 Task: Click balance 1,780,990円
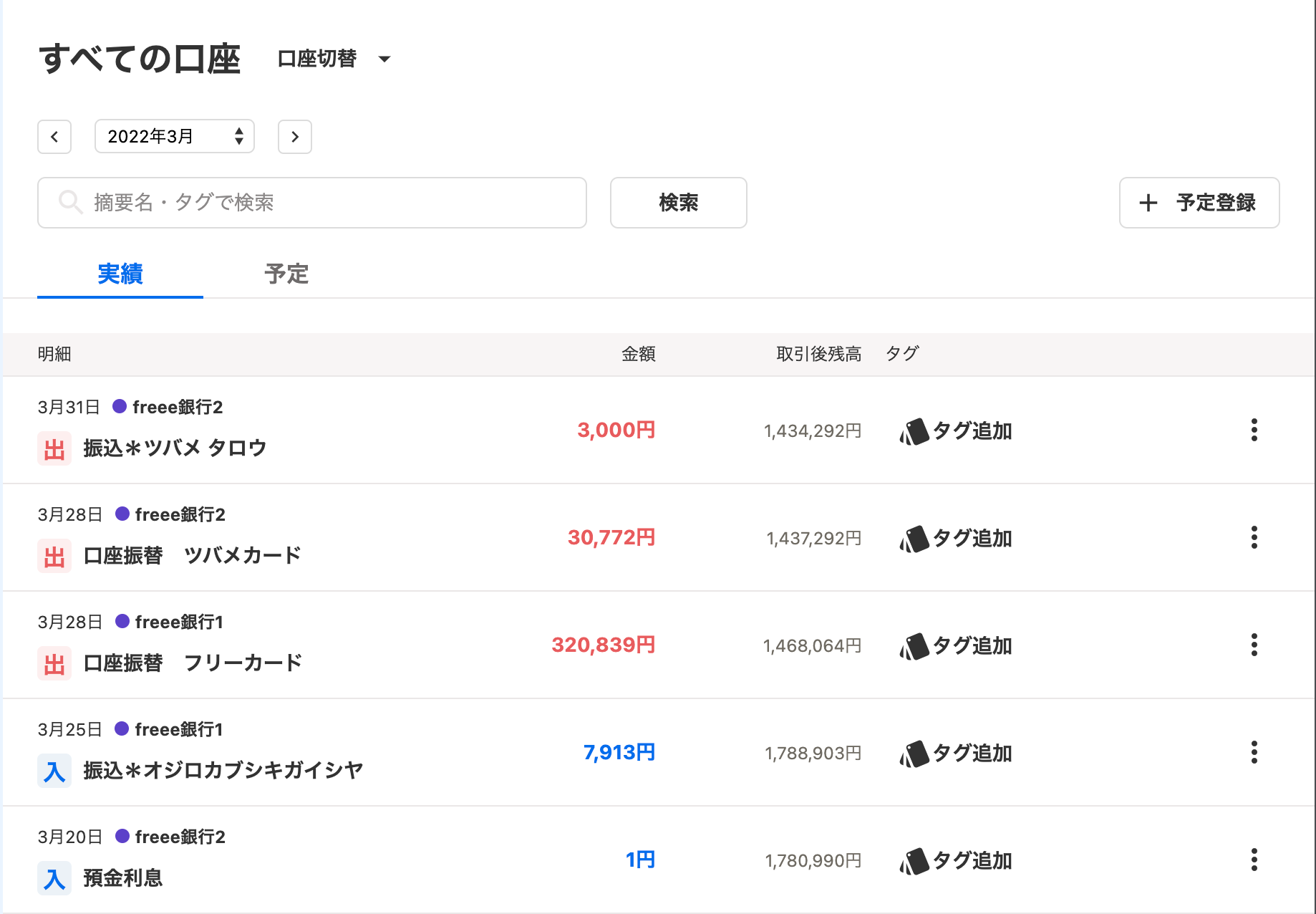coord(813,861)
